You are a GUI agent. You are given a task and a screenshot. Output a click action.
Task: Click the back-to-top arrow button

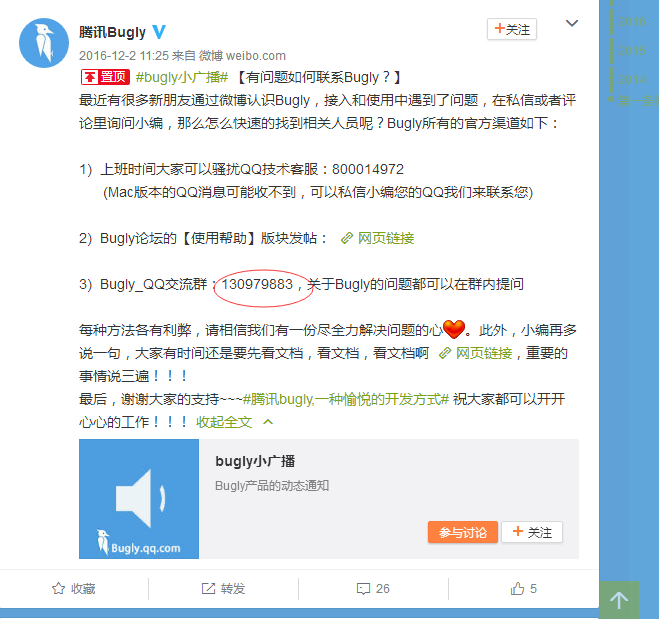pos(619,600)
